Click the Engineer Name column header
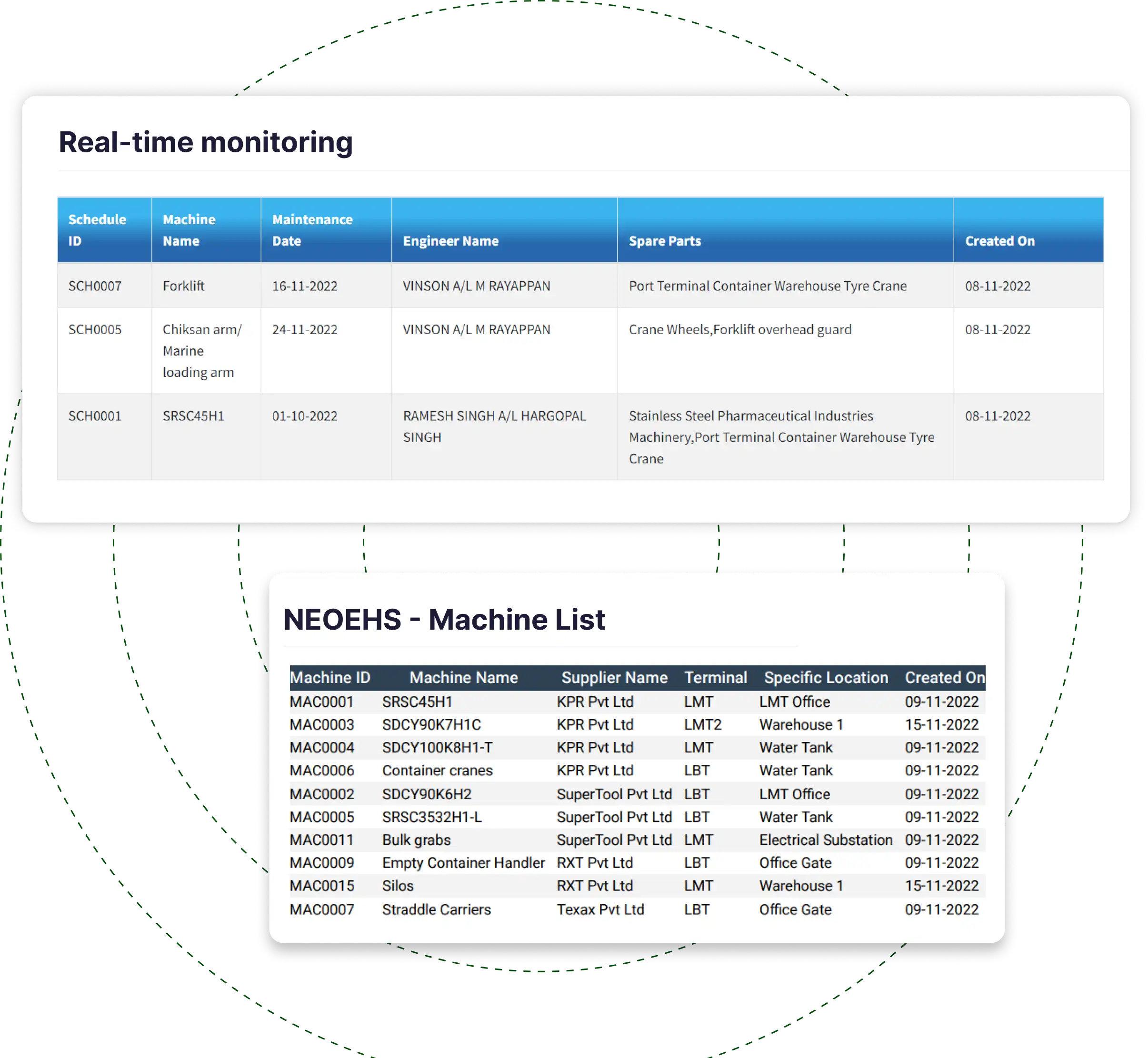This screenshot has width=1148, height=1058. click(x=504, y=230)
